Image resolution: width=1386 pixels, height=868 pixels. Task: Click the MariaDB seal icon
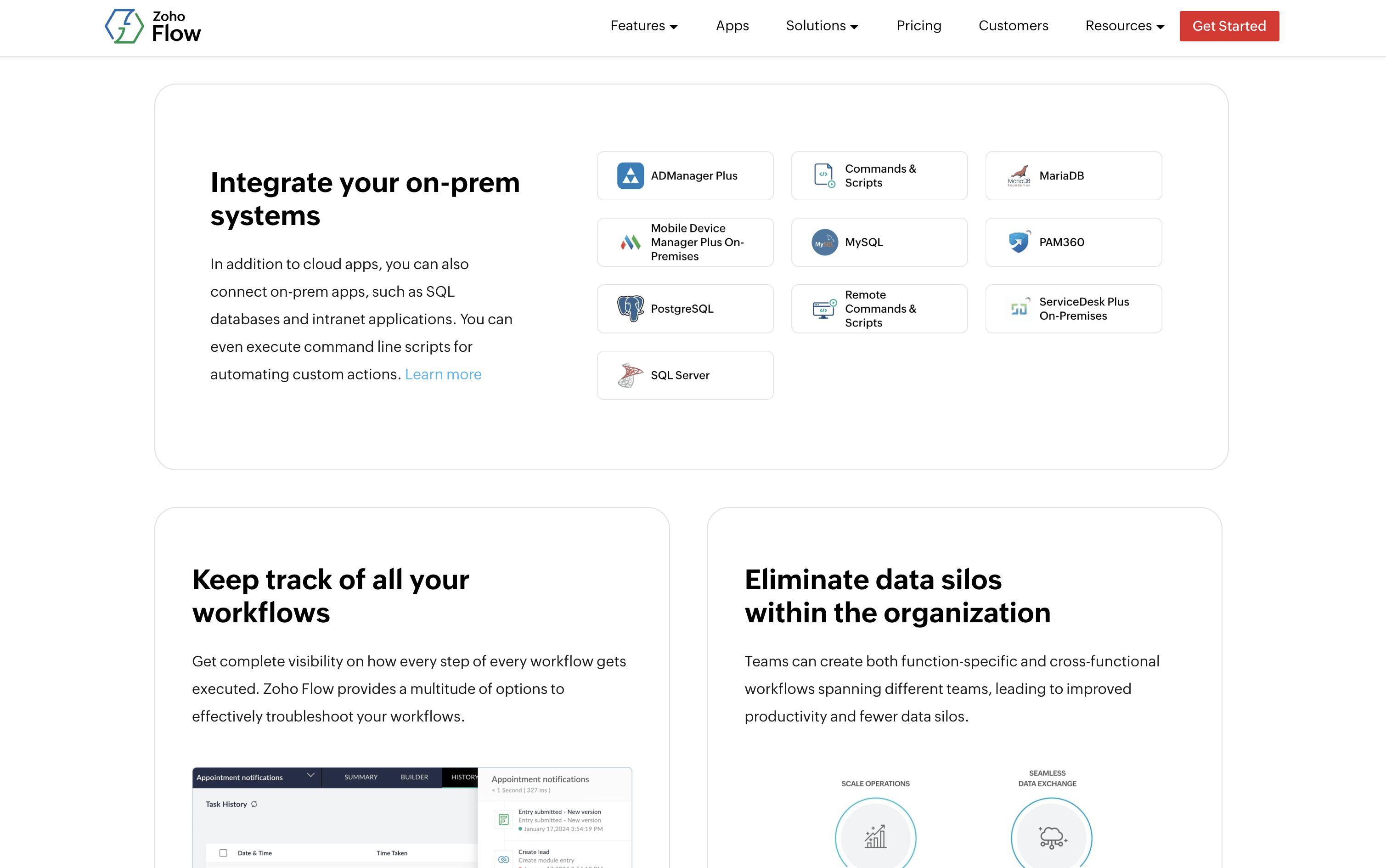tap(1019, 175)
